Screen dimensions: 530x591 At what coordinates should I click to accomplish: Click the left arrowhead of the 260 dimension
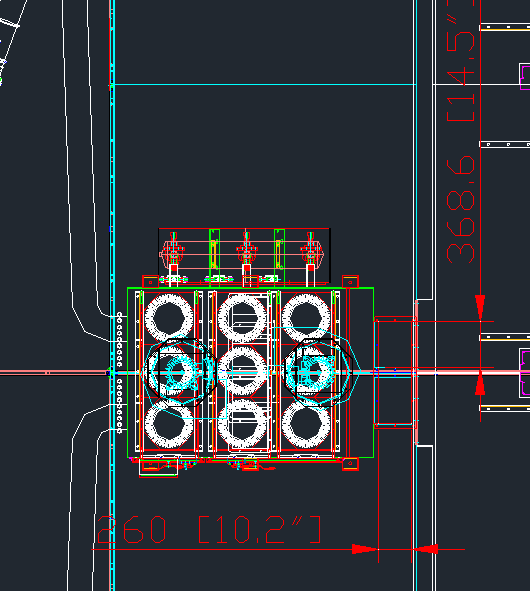(365, 549)
